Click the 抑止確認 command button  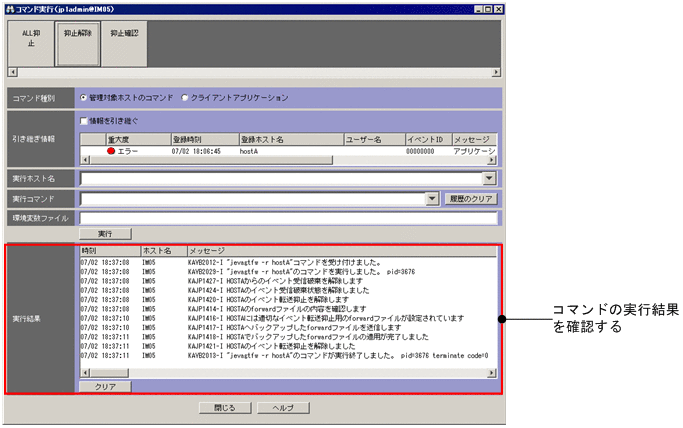pyautogui.click(x=124, y=44)
